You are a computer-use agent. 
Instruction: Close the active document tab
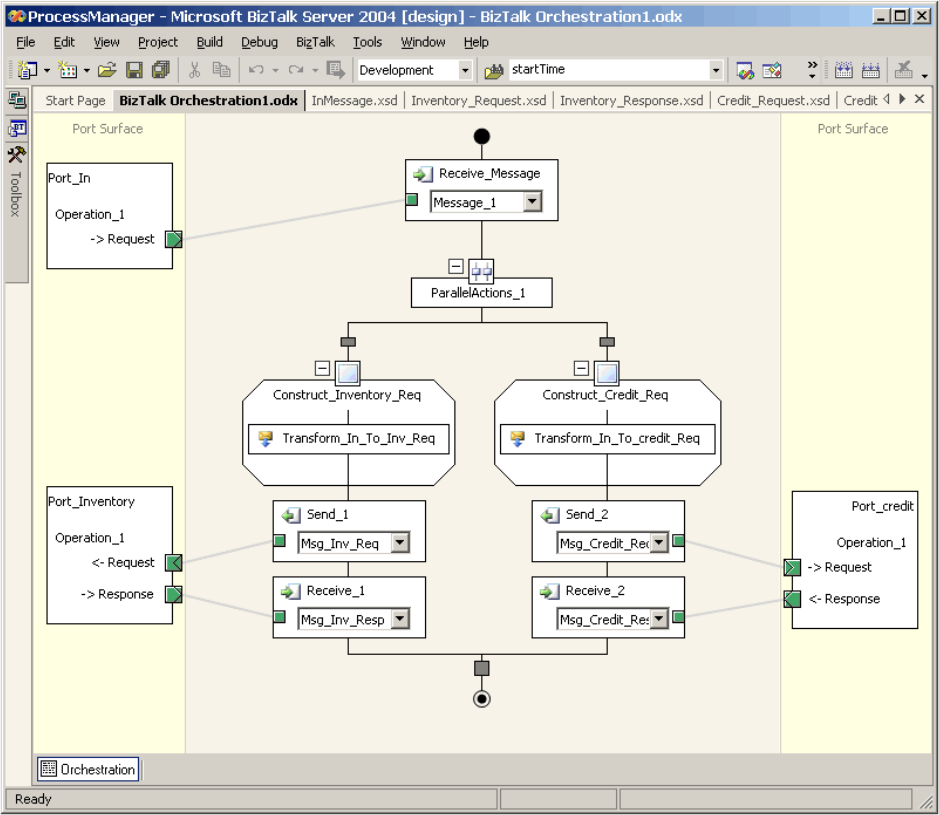click(920, 99)
